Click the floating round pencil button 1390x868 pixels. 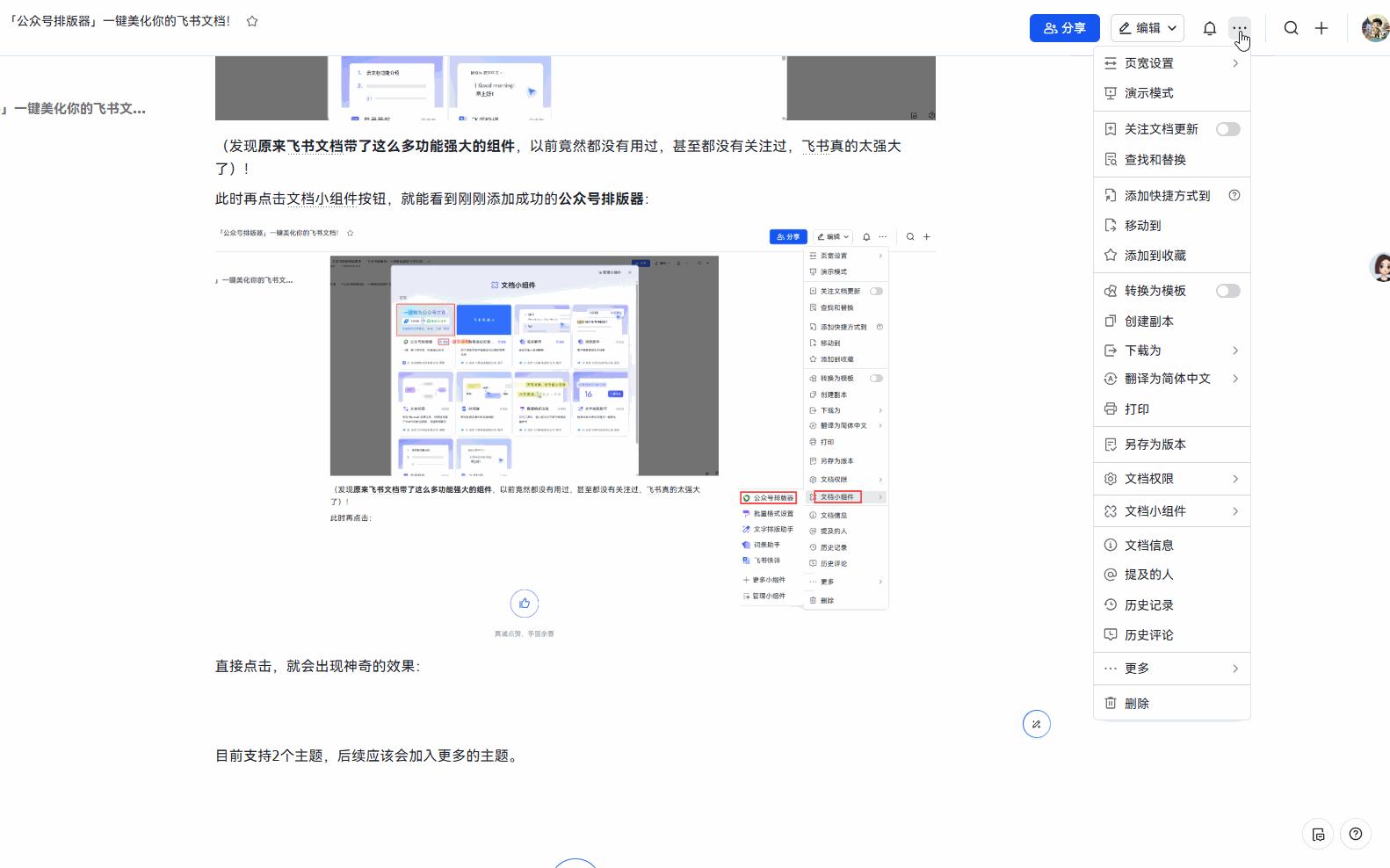click(x=1037, y=724)
